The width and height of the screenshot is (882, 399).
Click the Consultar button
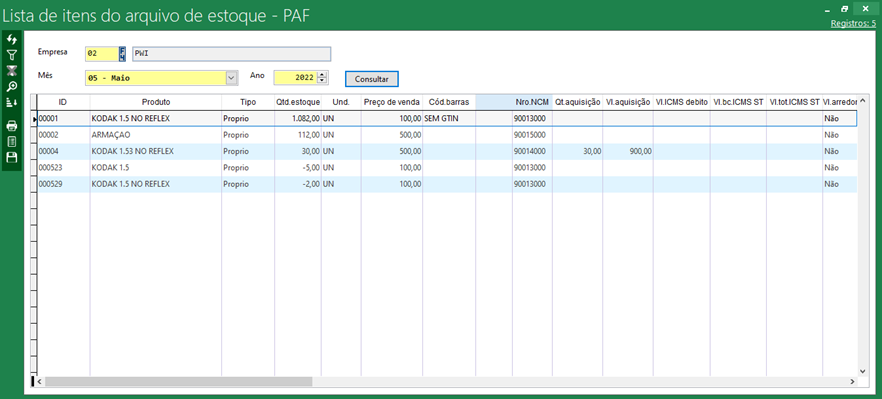pos(372,79)
